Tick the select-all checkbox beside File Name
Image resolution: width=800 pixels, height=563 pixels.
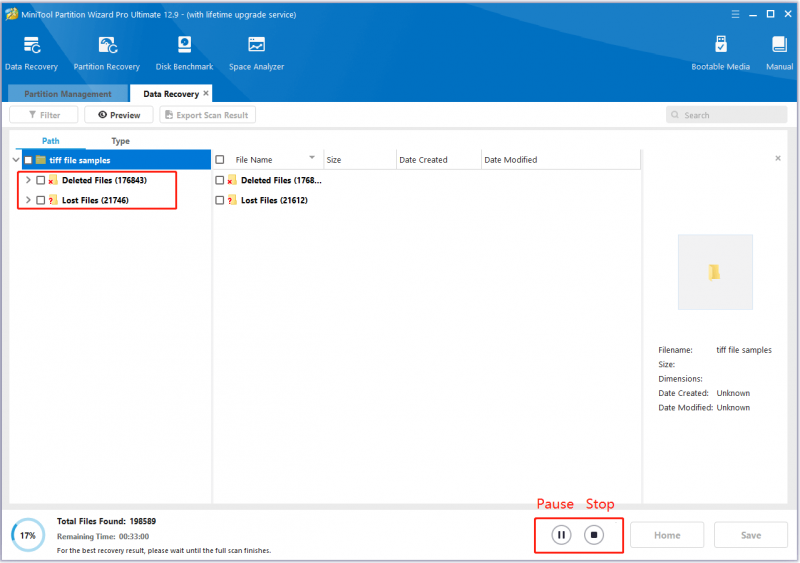pyautogui.click(x=220, y=160)
